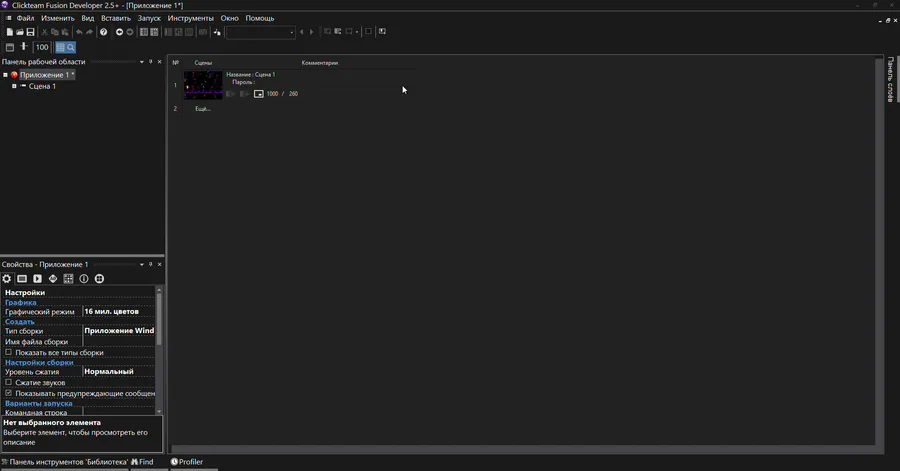
Task: Open the Окно menu
Action: (230, 18)
